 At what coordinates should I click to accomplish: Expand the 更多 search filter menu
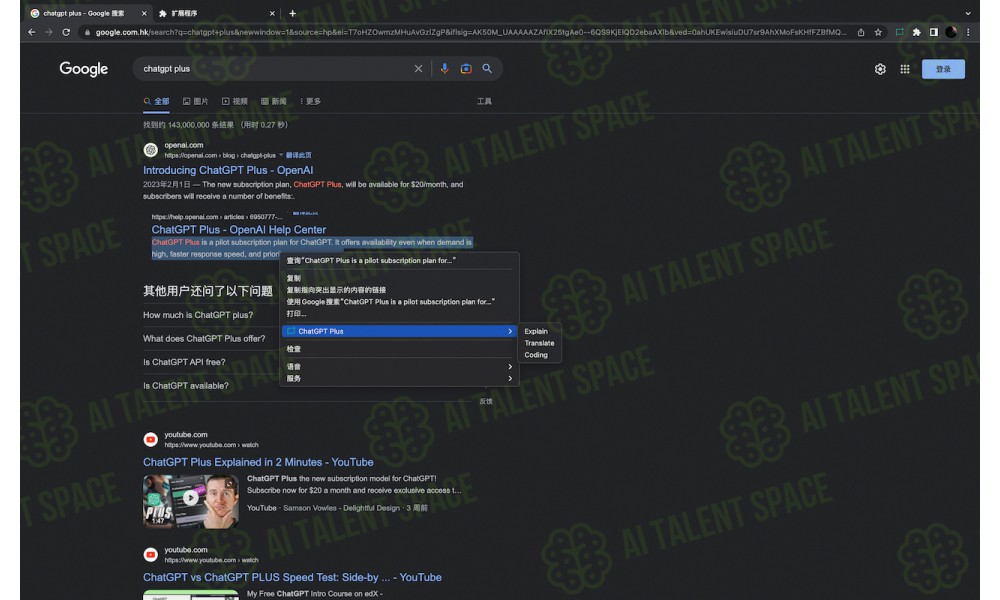[x=310, y=101]
